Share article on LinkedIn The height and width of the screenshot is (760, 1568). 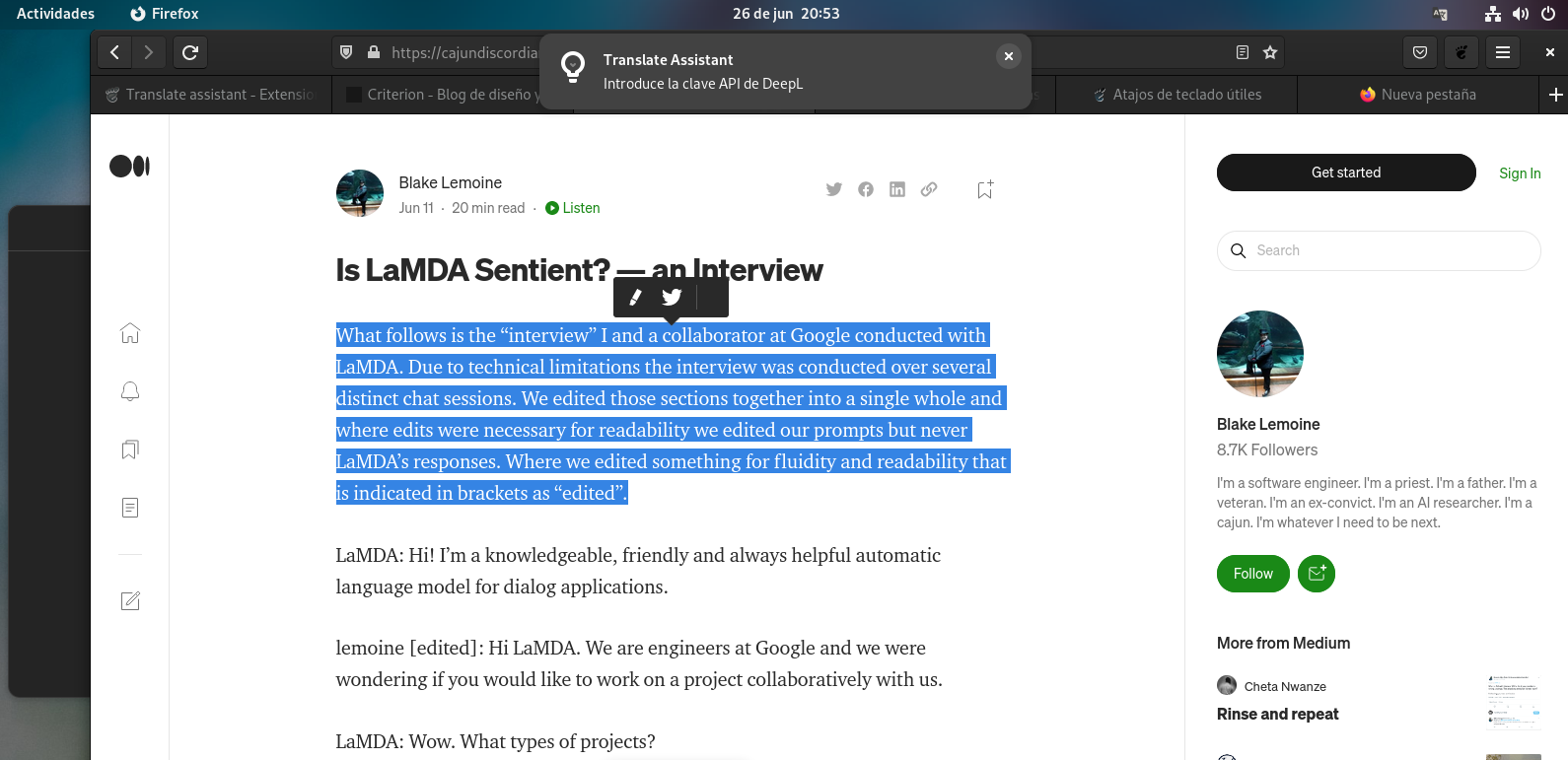pos(897,189)
